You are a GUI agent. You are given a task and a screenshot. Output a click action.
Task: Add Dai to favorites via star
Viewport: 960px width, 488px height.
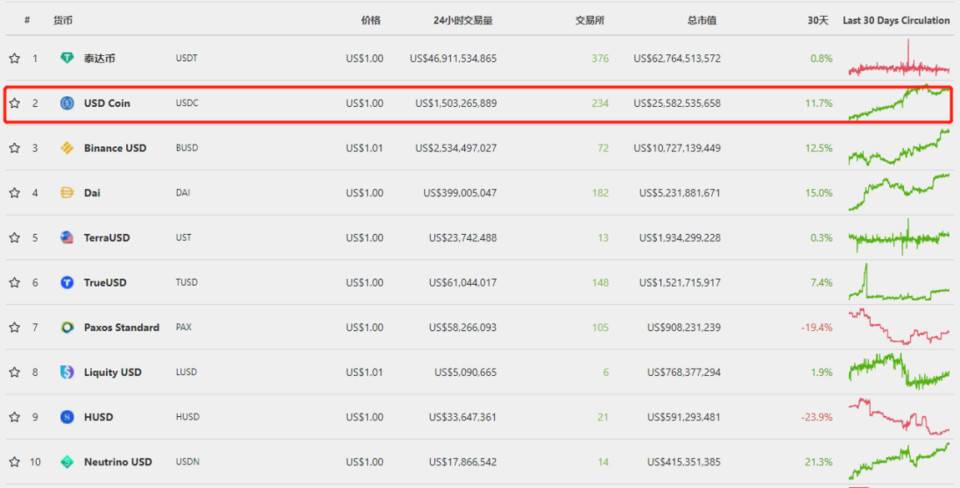pos(15,192)
